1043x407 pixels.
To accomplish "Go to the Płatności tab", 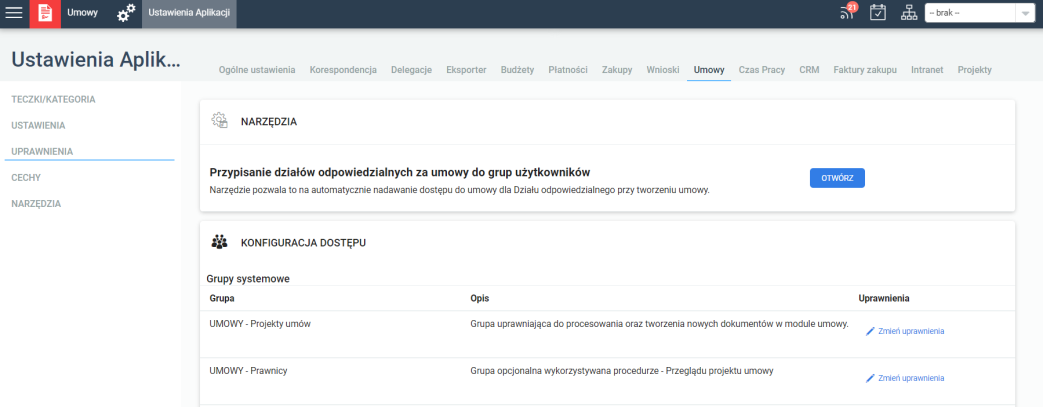I will [x=568, y=70].
